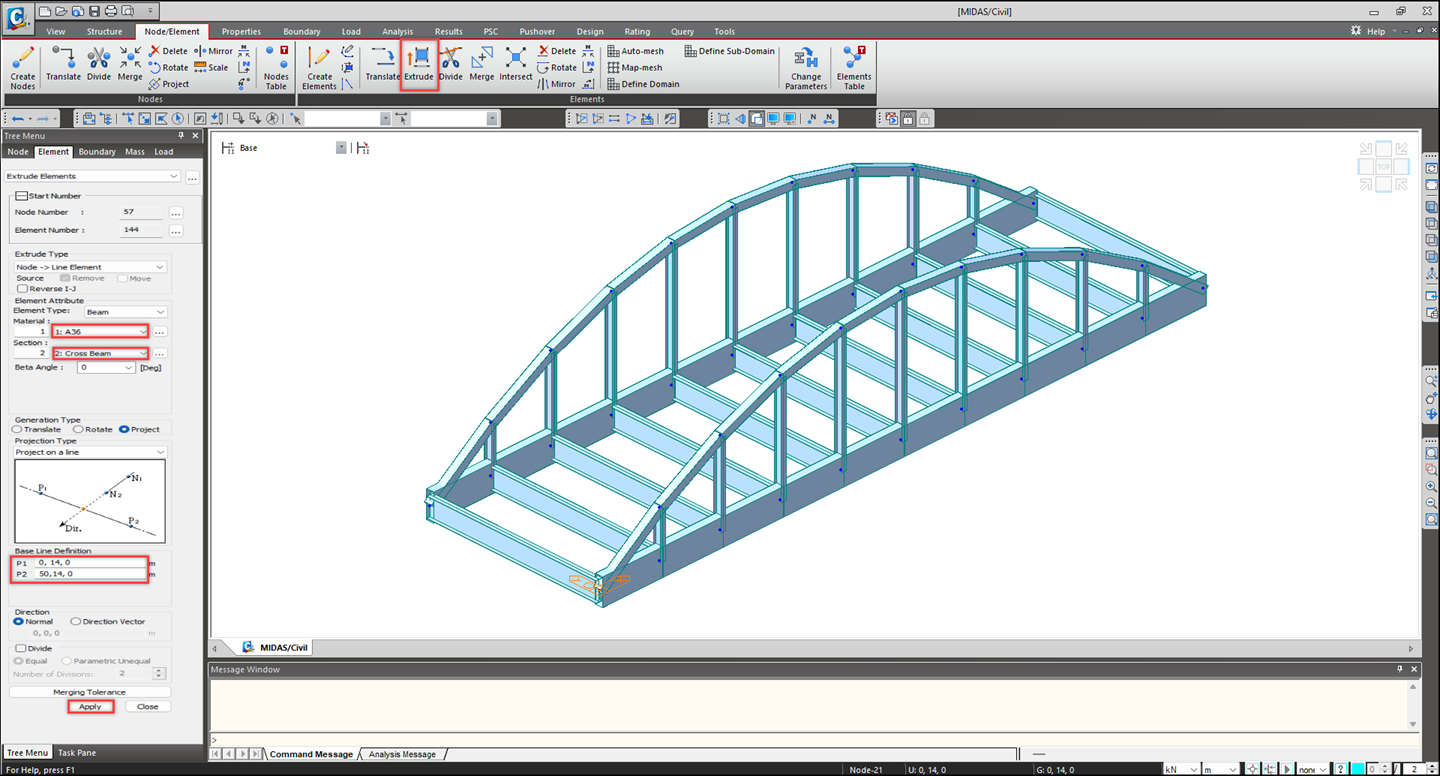Open the Material A36 dropdown
Viewport: 1440px width, 776px height.
(100, 331)
